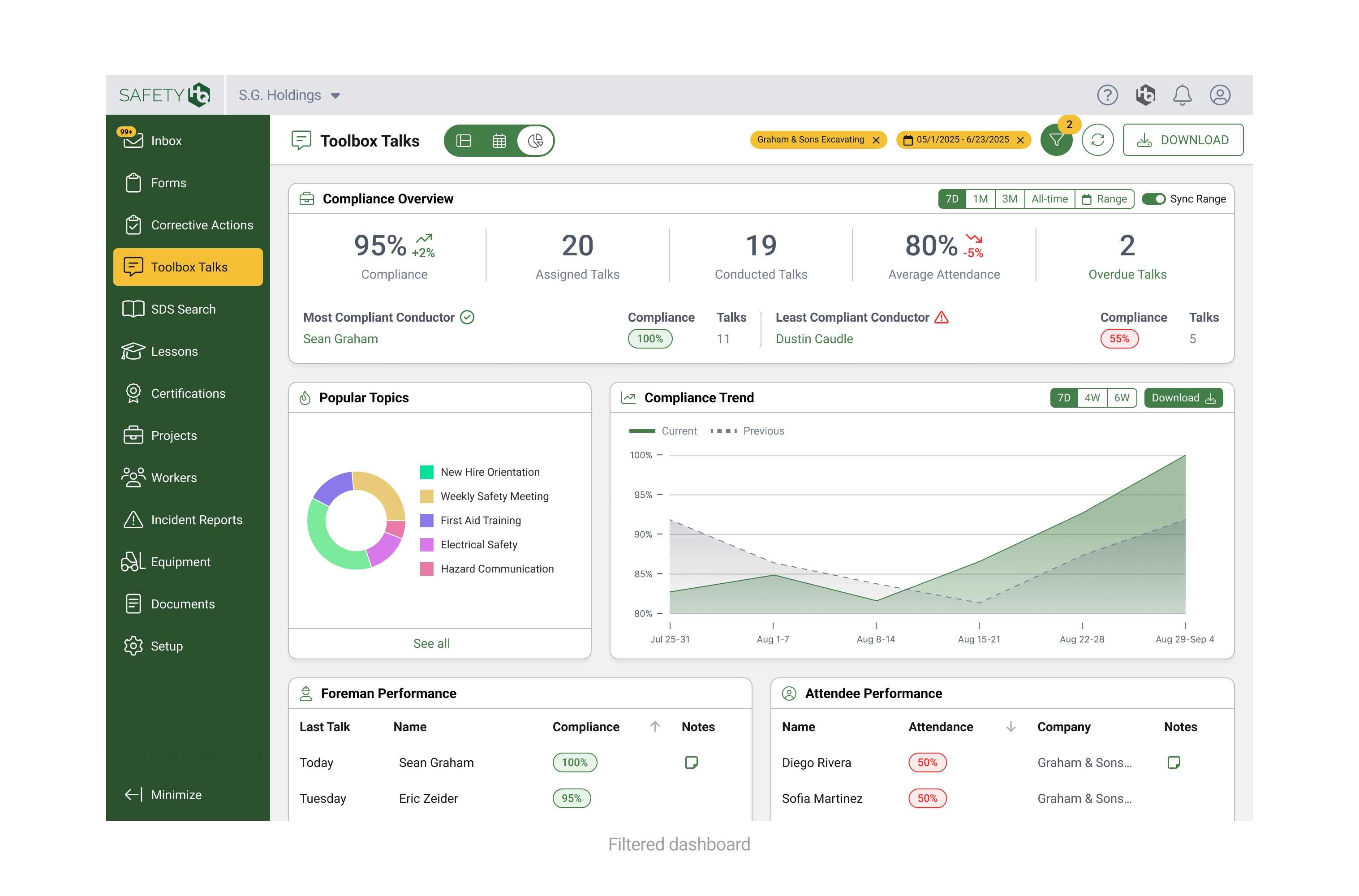Sort Attendee table by Attendance arrow
Viewport: 1359px width, 896px height.
(1010, 726)
